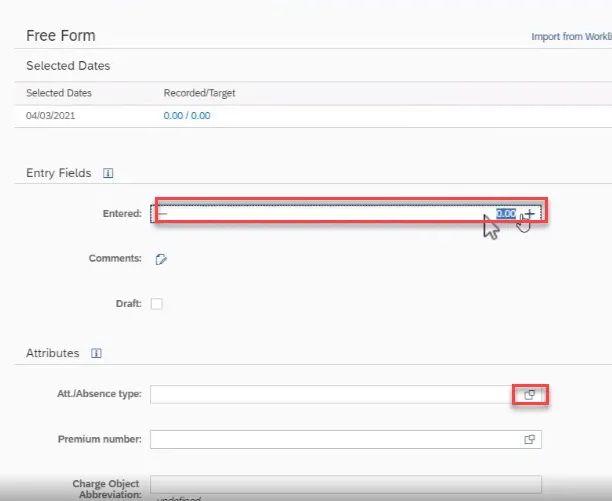Open value help for Att./Absence type
This screenshot has height=501, width=612.
[530, 394]
